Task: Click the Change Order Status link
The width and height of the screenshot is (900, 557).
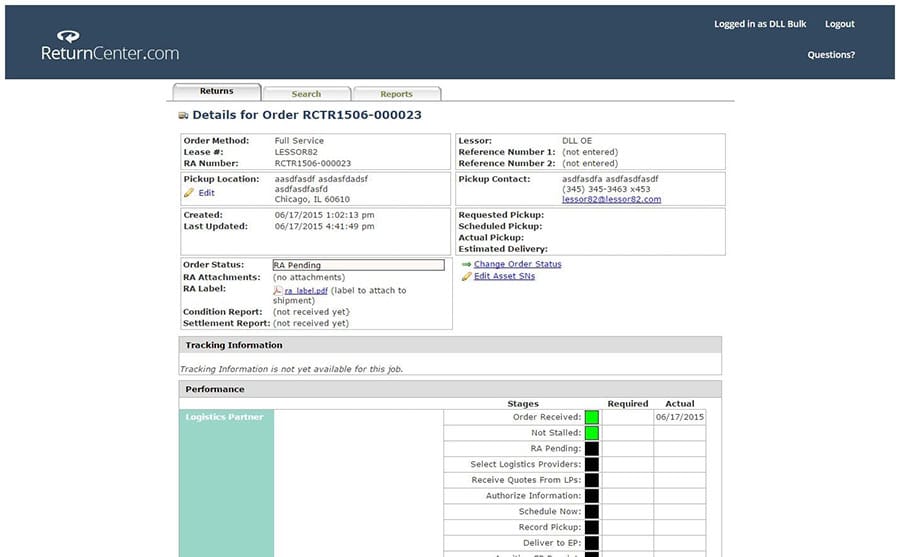Action: (518, 264)
